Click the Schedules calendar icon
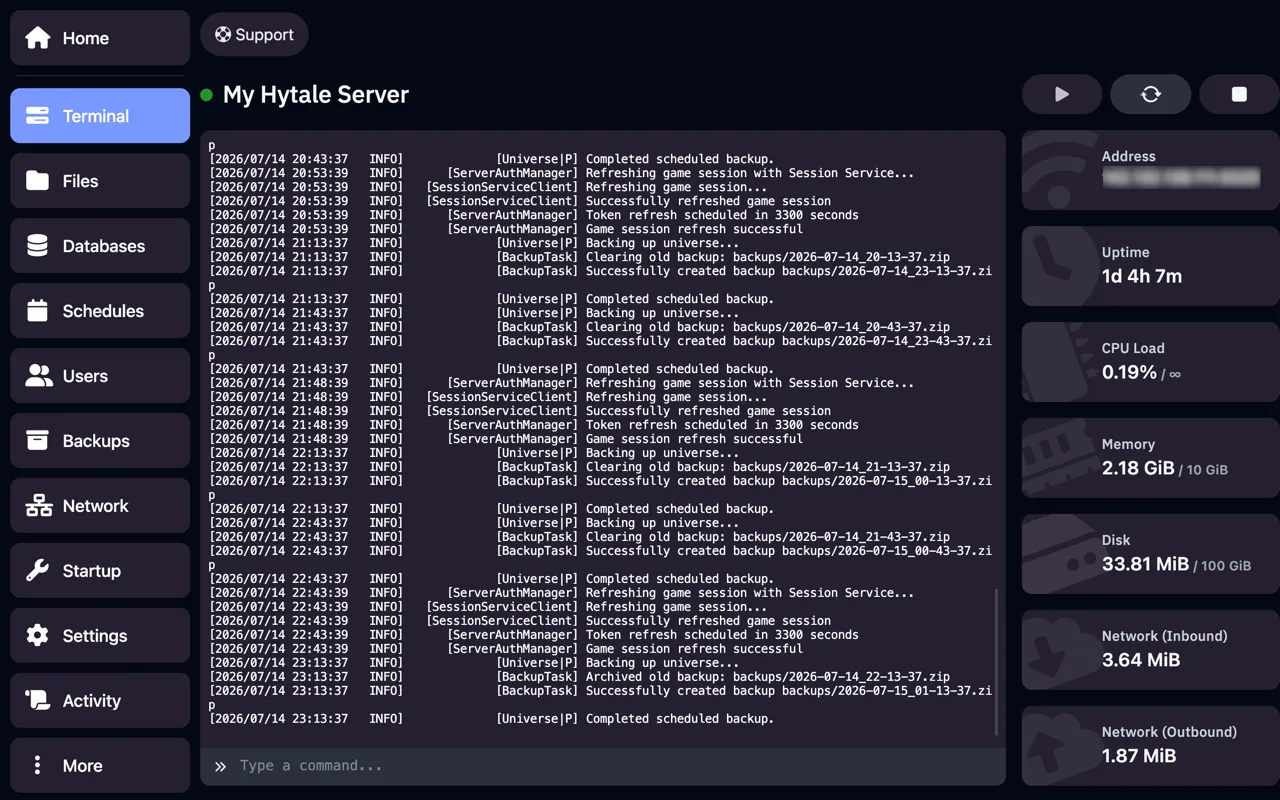The height and width of the screenshot is (800, 1280). click(x=38, y=311)
